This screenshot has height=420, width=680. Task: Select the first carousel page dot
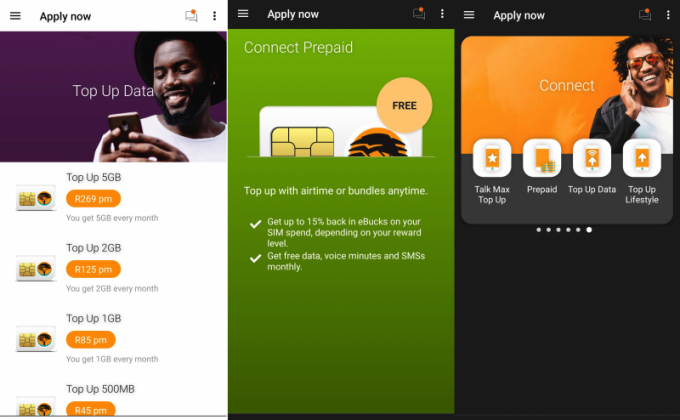tap(538, 230)
